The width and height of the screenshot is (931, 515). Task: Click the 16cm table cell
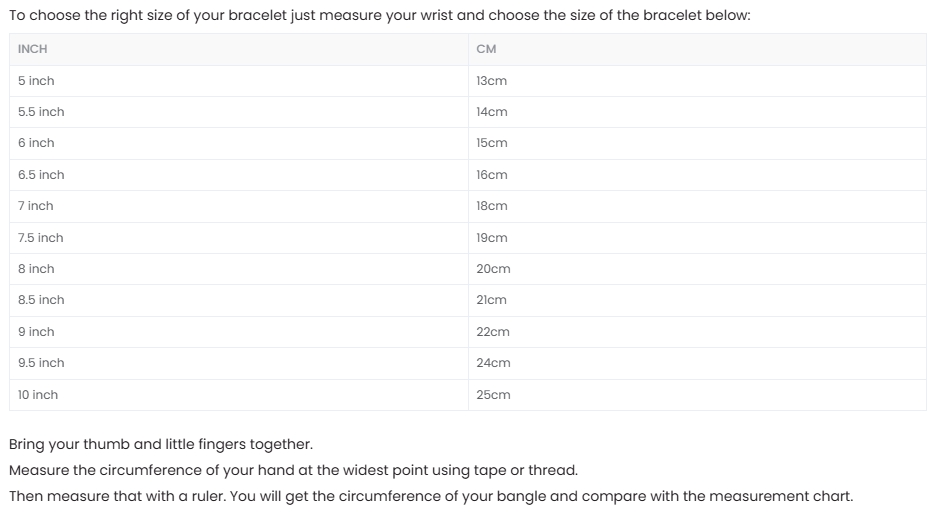pyautogui.click(x=697, y=175)
